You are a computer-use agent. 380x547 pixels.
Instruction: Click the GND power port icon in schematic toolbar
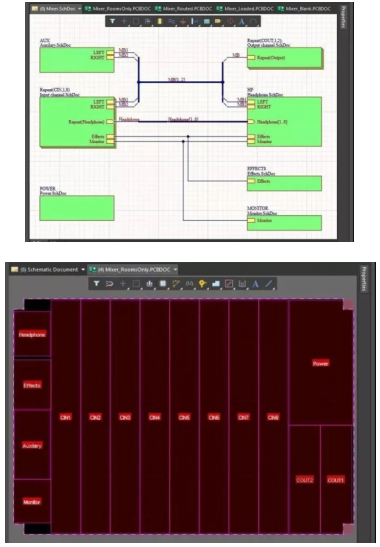click(x=183, y=22)
